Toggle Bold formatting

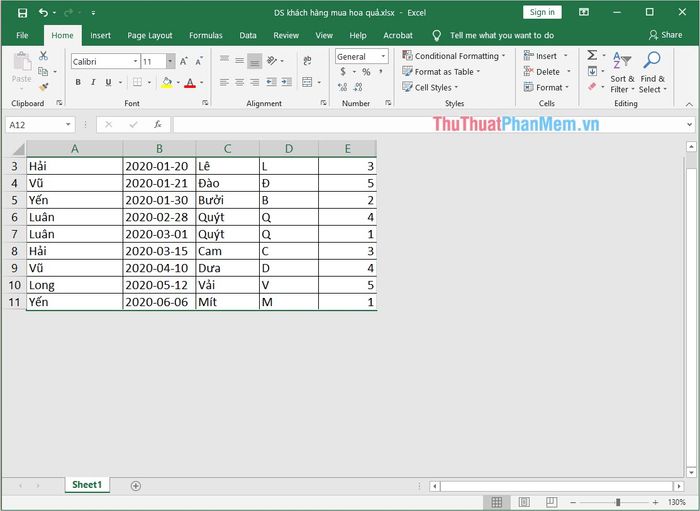[78, 82]
